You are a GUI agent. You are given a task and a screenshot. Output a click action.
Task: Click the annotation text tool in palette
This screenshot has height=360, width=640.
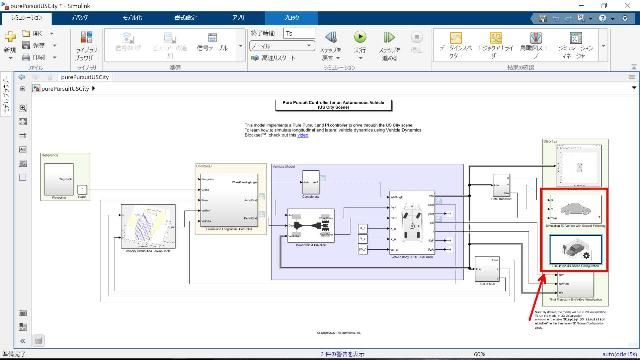coord(23,149)
